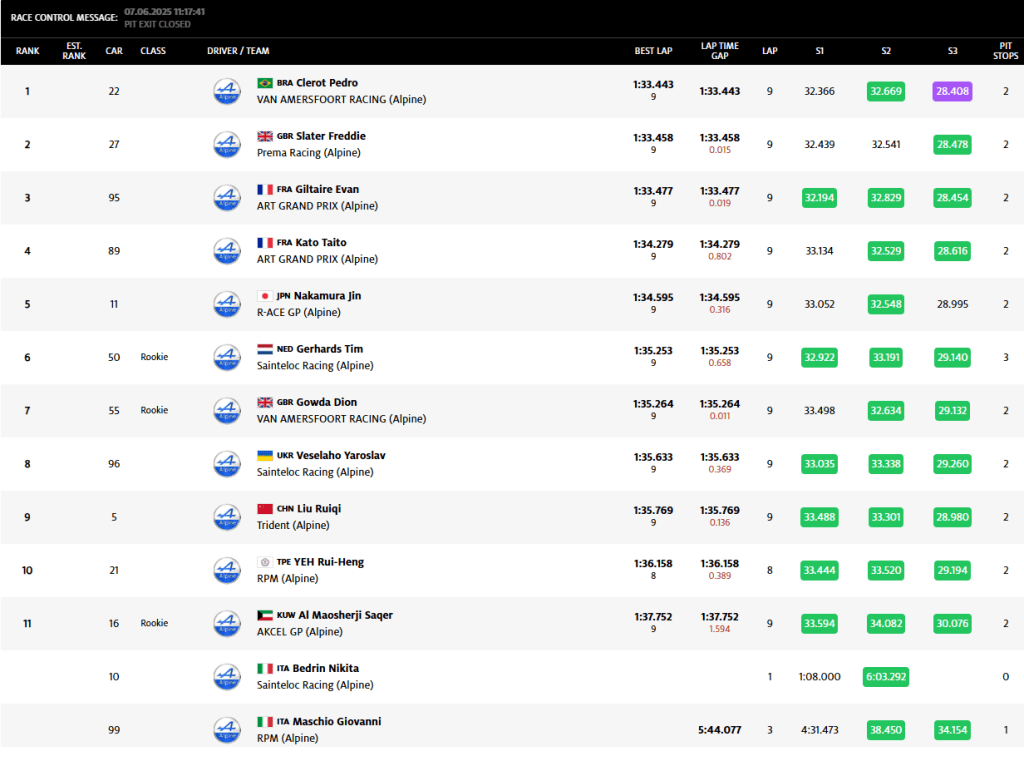This screenshot has width=1024, height=761.
Task: Click the Alpine logo beside Gowda Dion
Action: pos(227,411)
